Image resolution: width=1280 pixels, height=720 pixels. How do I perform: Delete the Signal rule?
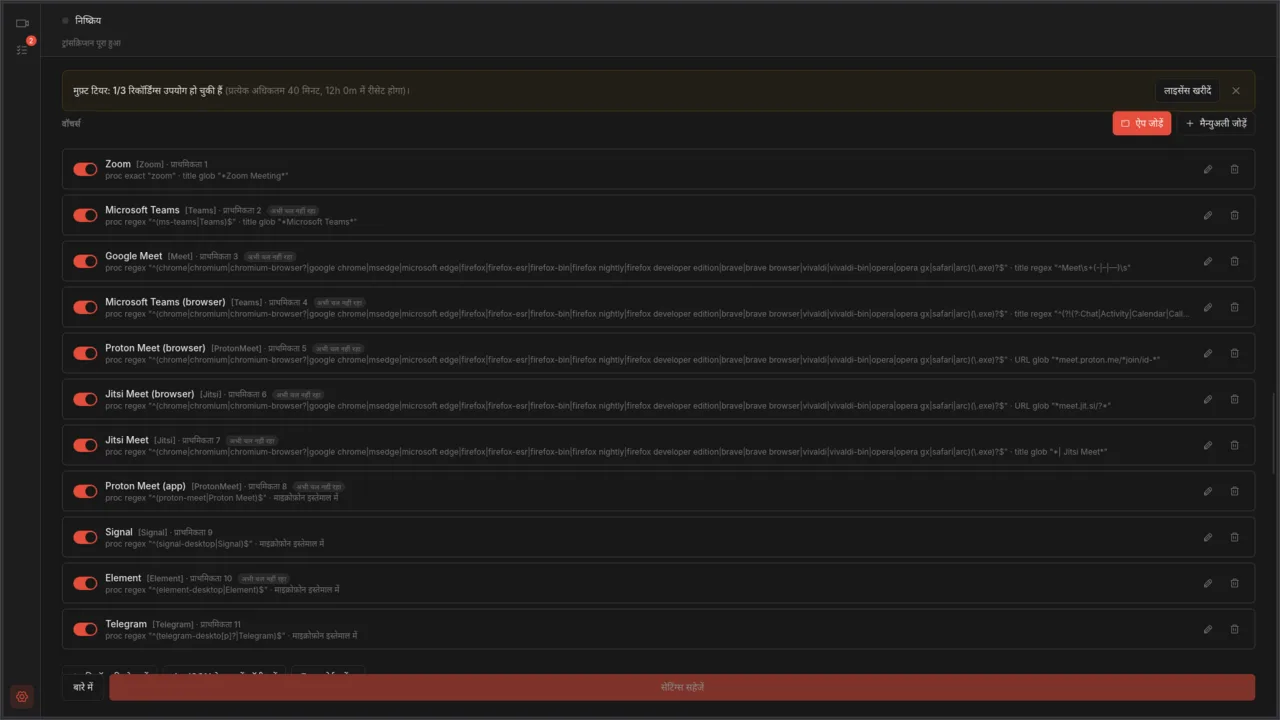pyautogui.click(x=1234, y=537)
